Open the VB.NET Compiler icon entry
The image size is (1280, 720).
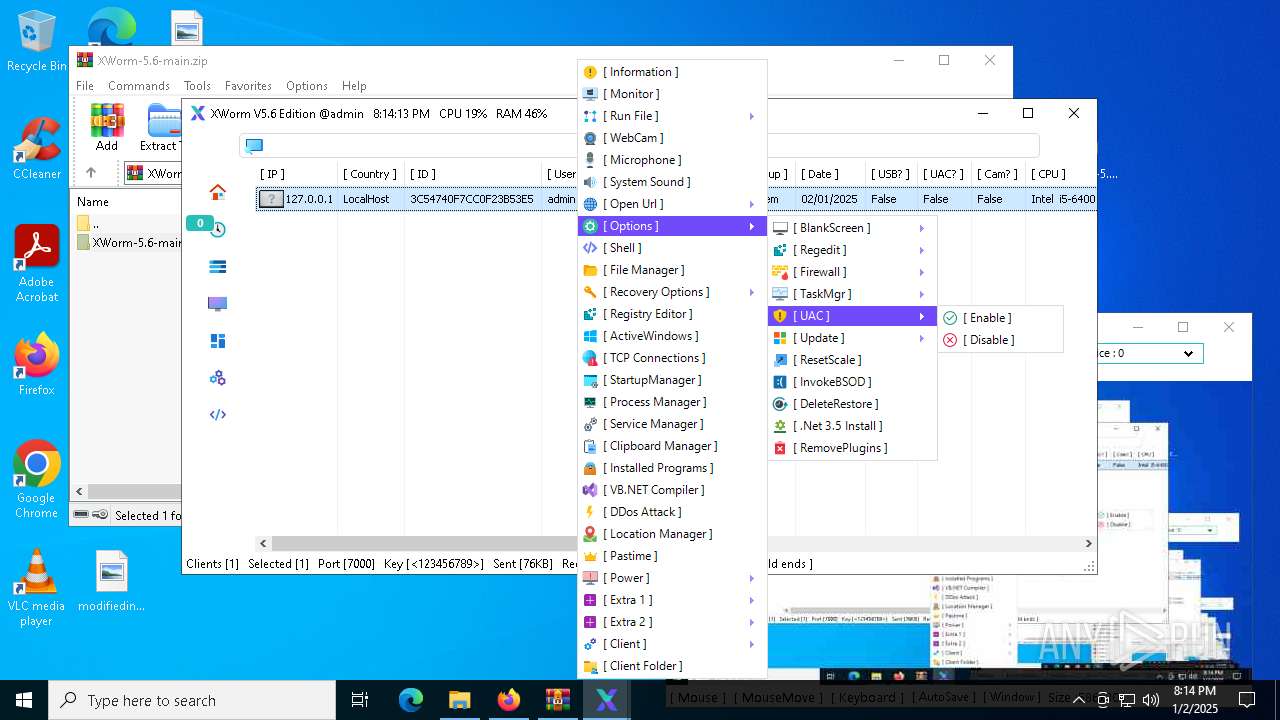tap(590, 490)
